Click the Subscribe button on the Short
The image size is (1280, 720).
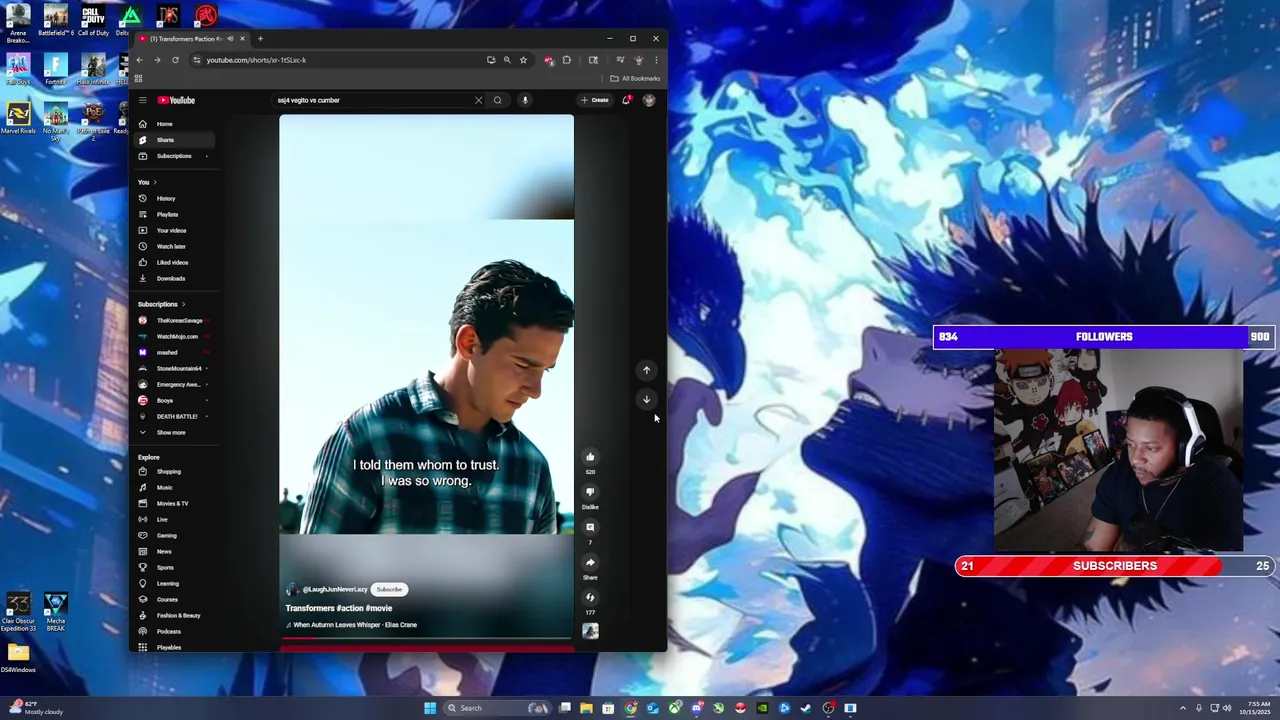pyautogui.click(x=389, y=589)
